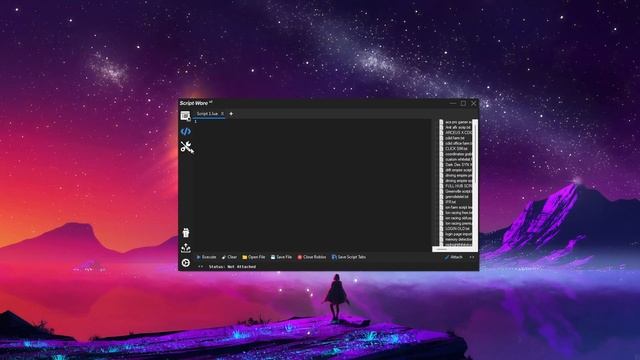Click the arrows left of Status text
Viewport: 640px width, 360px height.
coord(200,267)
